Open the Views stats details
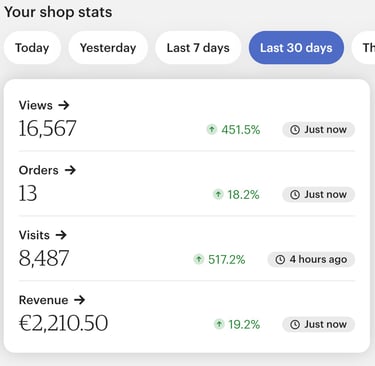 point(44,105)
